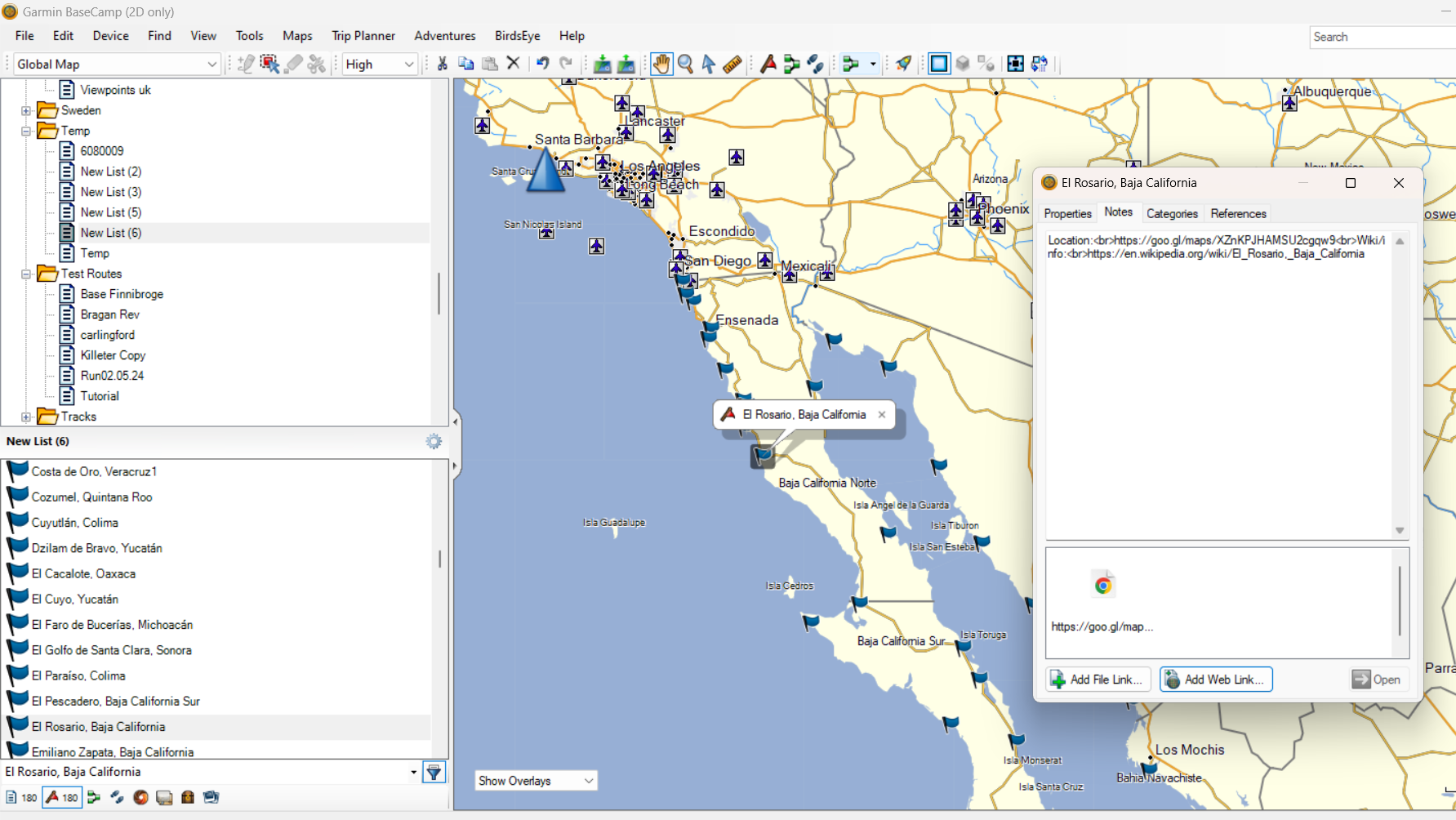This screenshot has height=820, width=1456.
Task: Click the Add Web Link button
Action: pyautogui.click(x=1216, y=680)
